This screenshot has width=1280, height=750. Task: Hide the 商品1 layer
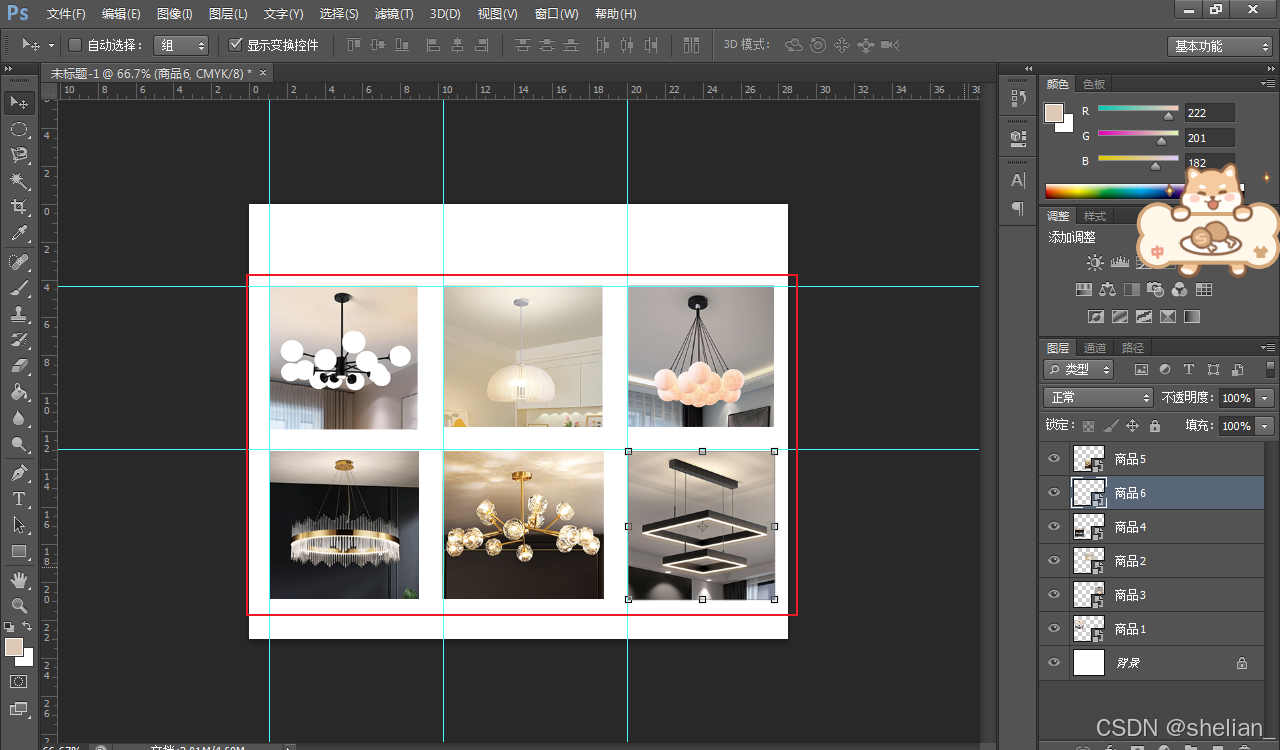(x=1053, y=629)
